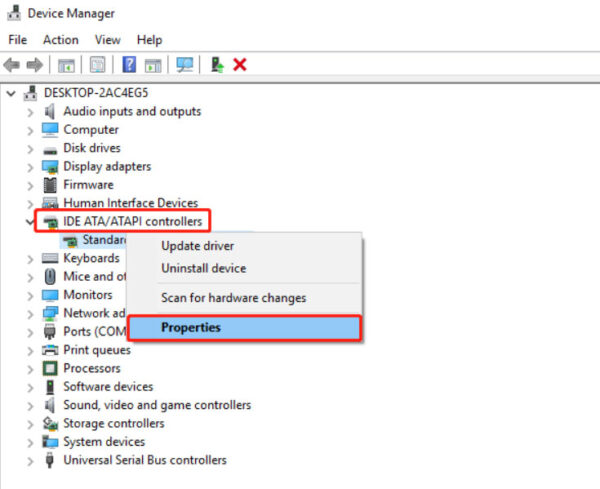
Task: Click the Firmware device icon
Action: (x=51, y=185)
